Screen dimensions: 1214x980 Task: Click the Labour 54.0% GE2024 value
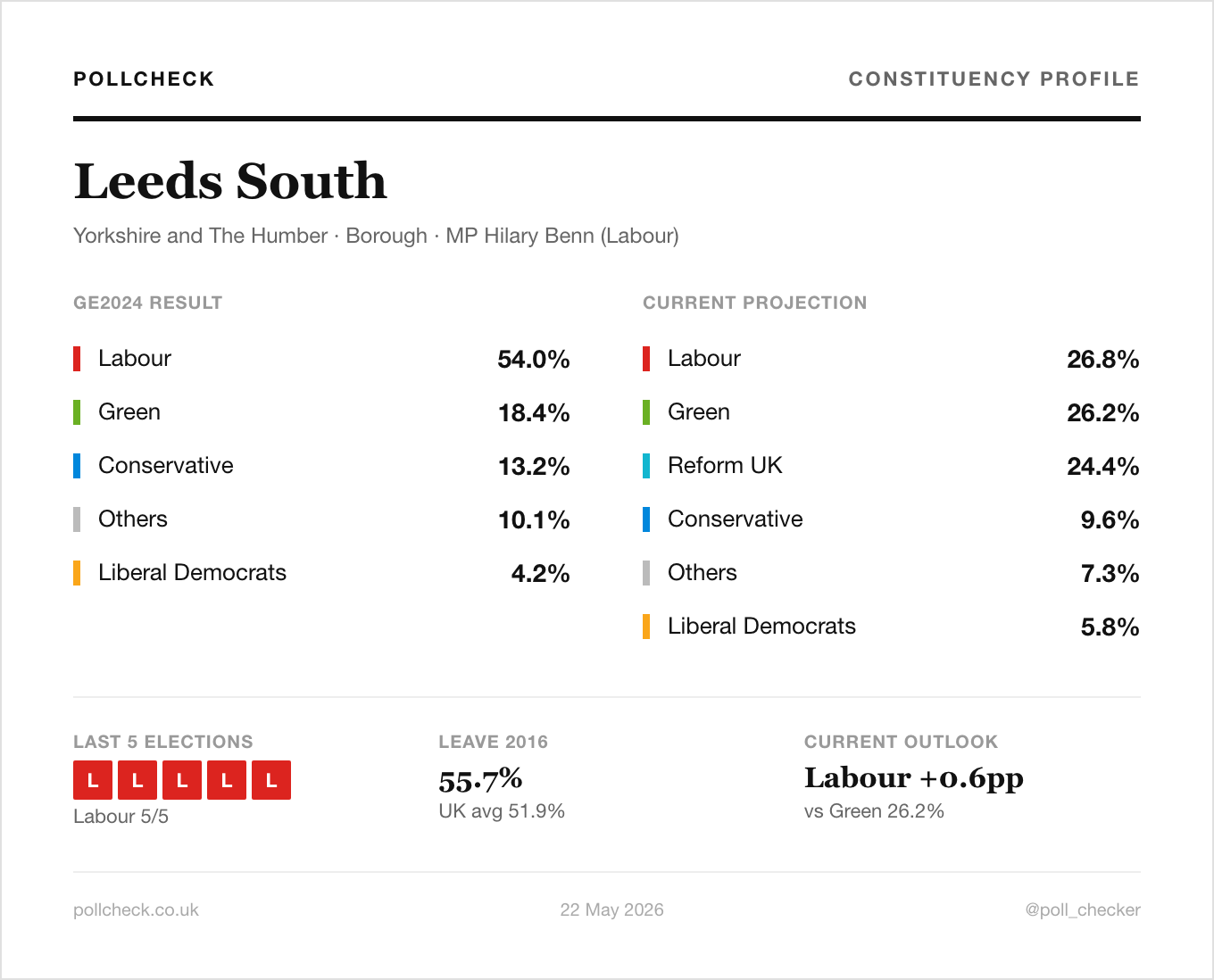click(x=534, y=359)
